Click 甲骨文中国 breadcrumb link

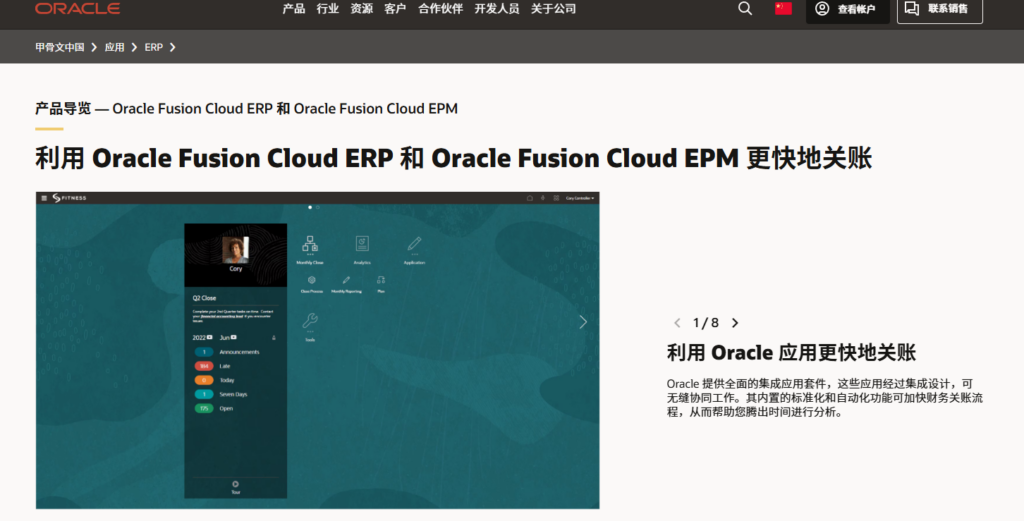pyautogui.click(x=60, y=47)
